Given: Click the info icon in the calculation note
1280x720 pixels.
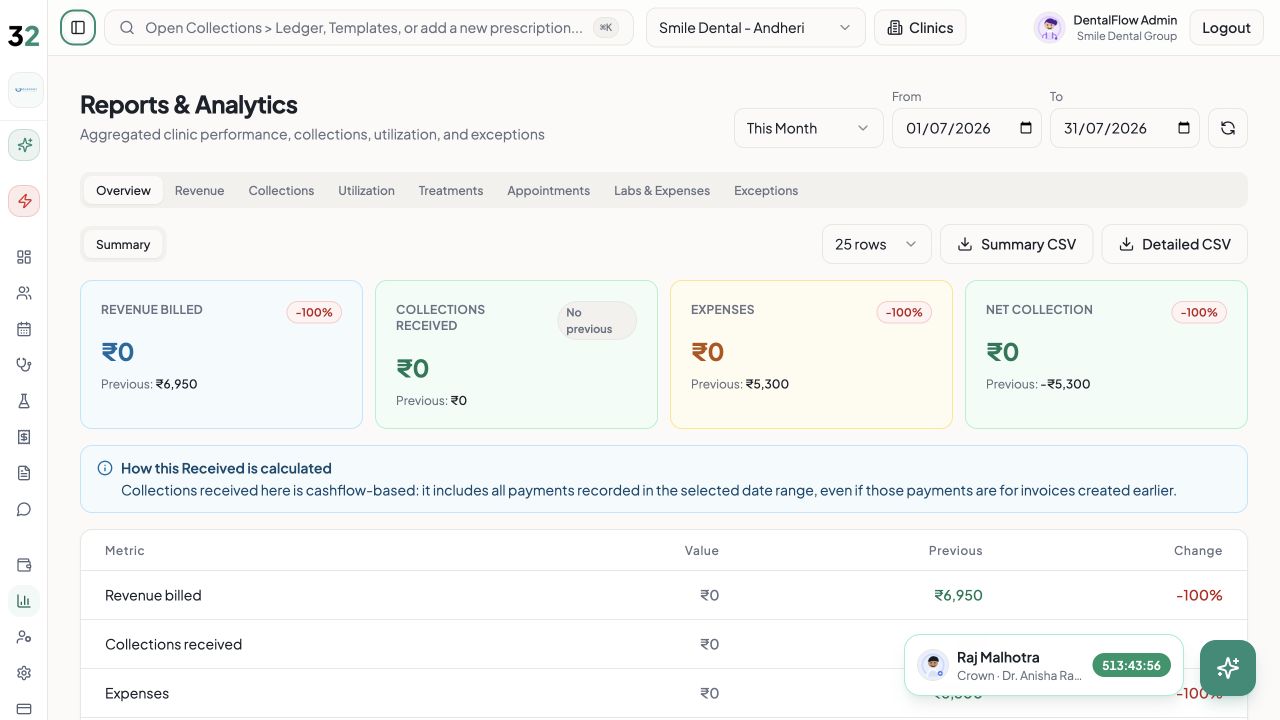Looking at the screenshot, I should click(x=105, y=468).
